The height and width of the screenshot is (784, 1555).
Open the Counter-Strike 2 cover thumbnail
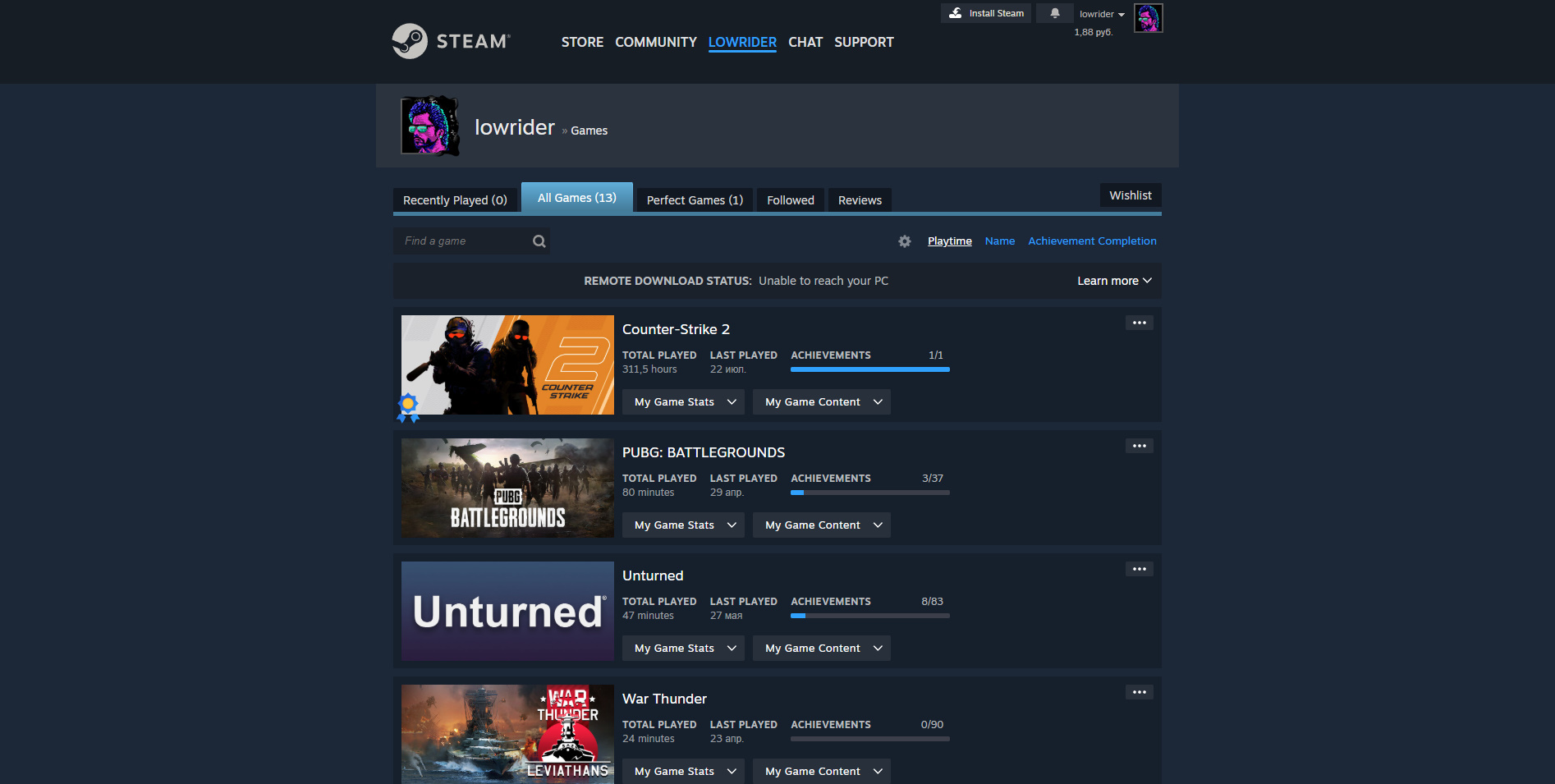[507, 365]
